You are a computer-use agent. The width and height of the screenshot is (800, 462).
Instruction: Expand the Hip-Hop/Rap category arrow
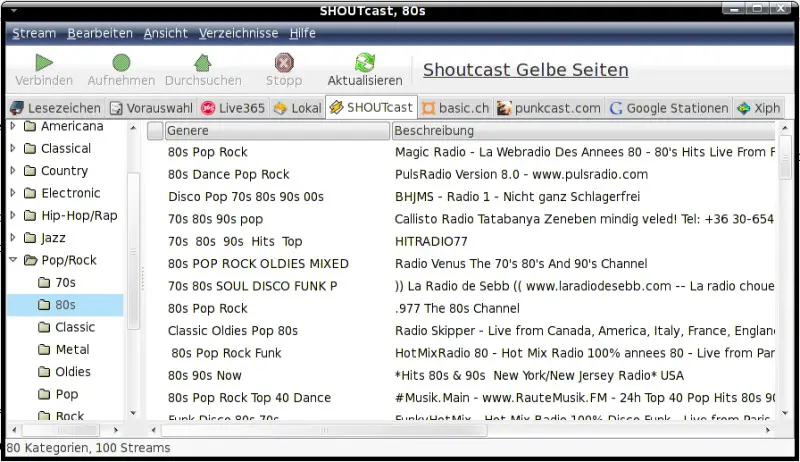point(13,215)
